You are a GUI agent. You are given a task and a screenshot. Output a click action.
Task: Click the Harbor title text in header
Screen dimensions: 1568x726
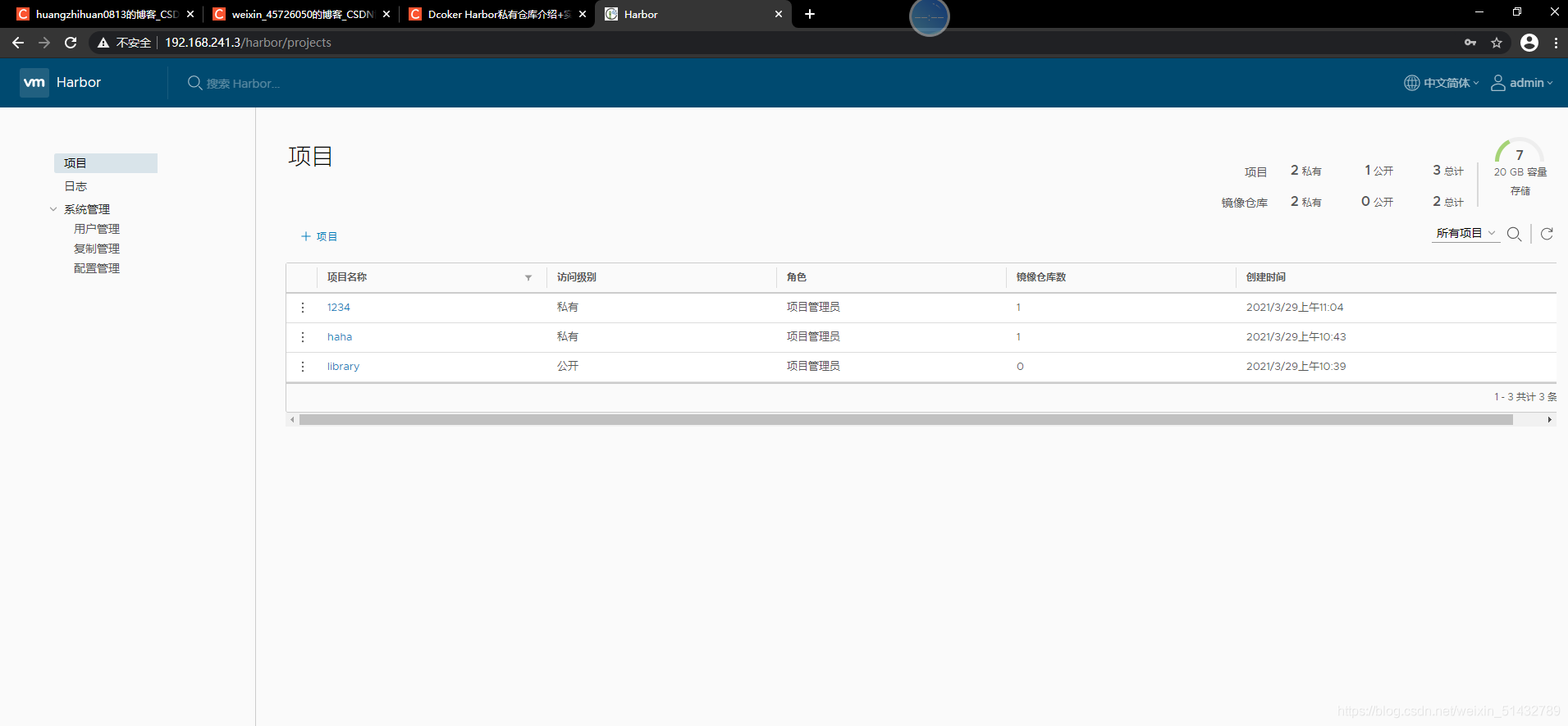pos(79,83)
